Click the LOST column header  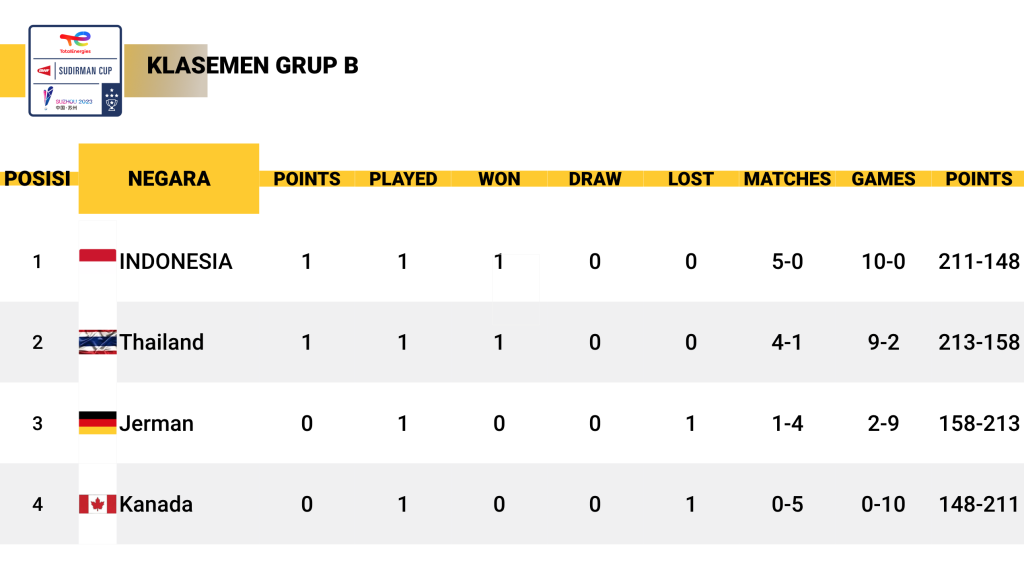pyautogui.click(x=690, y=179)
